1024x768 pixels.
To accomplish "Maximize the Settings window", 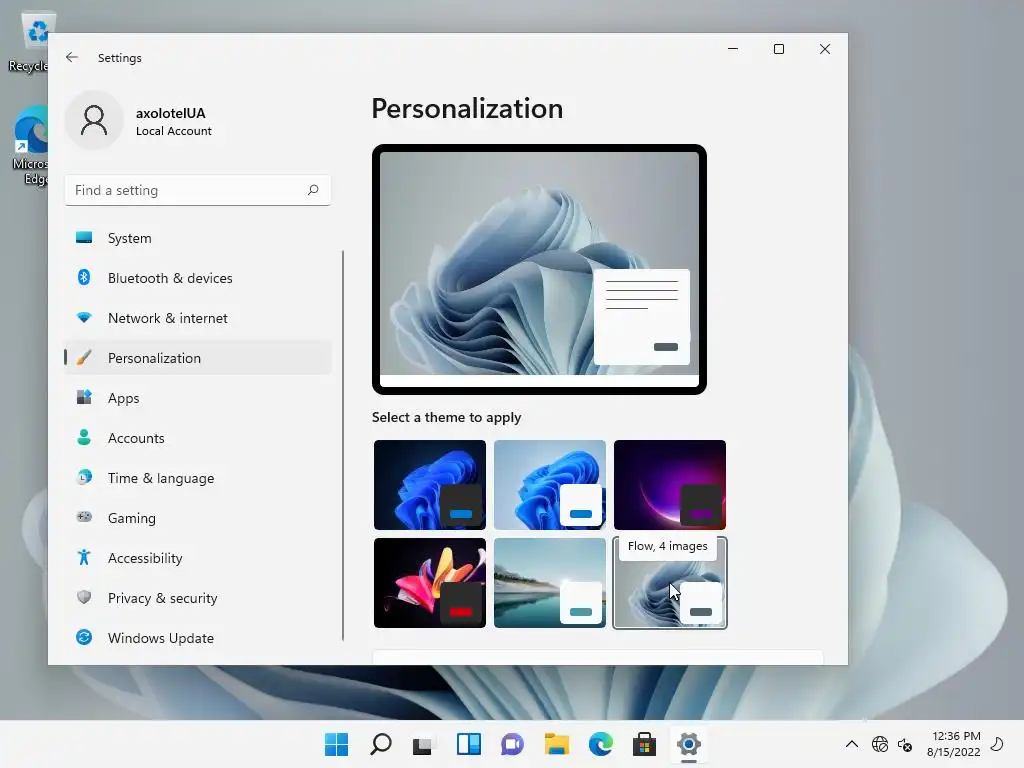I will (x=778, y=49).
